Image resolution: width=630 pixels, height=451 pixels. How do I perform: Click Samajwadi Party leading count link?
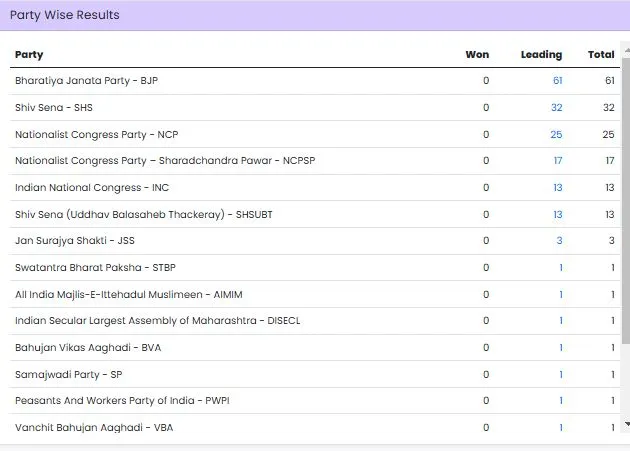click(560, 374)
